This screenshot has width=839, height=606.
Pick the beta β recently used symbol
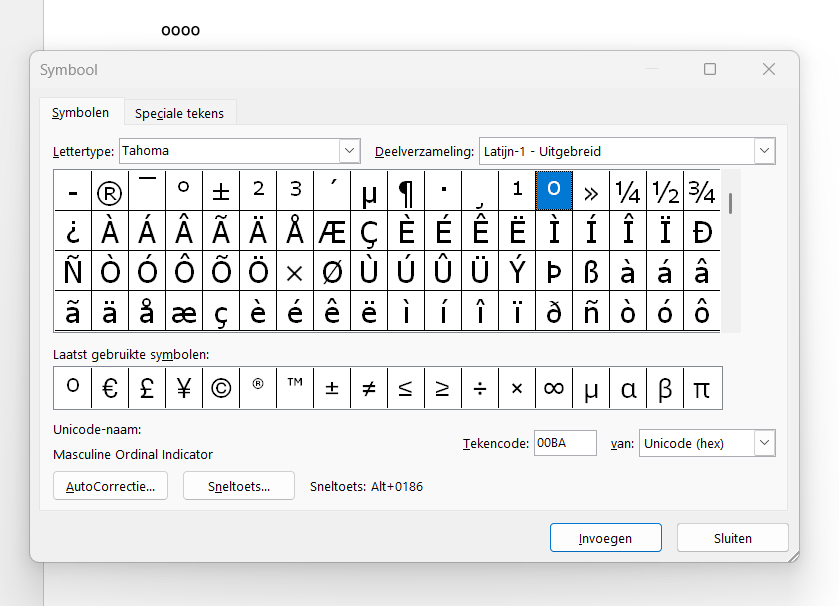665,388
